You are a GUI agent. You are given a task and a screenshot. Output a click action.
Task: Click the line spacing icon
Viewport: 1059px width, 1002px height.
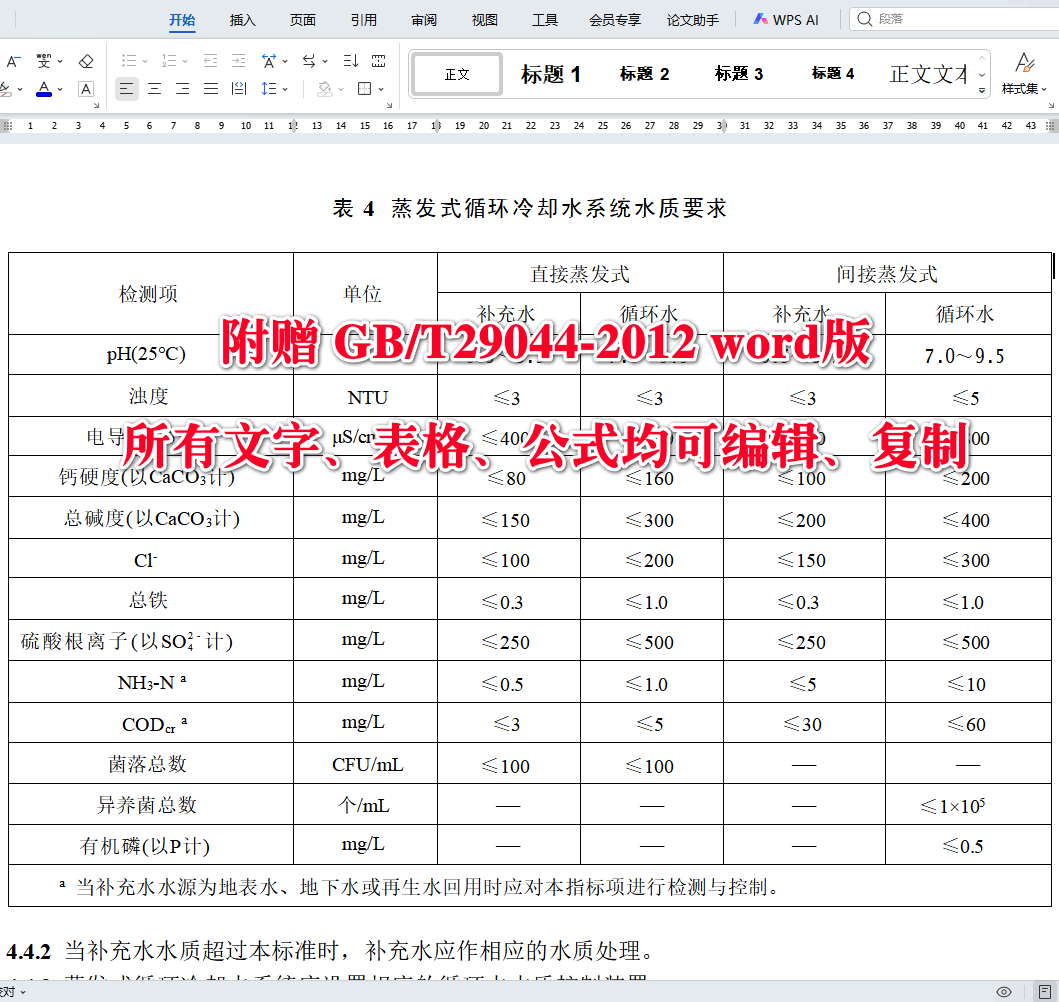pyautogui.click(x=269, y=89)
